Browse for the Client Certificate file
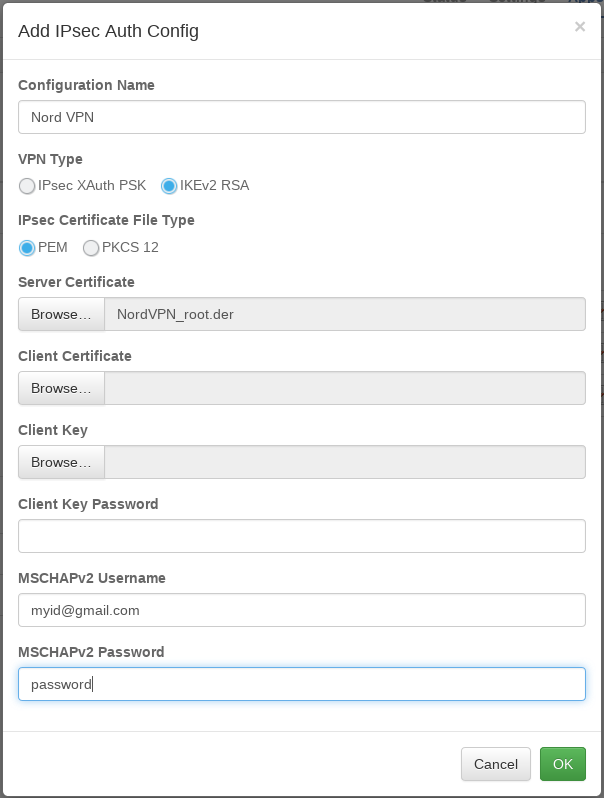This screenshot has height=798, width=604. [x=61, y=389]
